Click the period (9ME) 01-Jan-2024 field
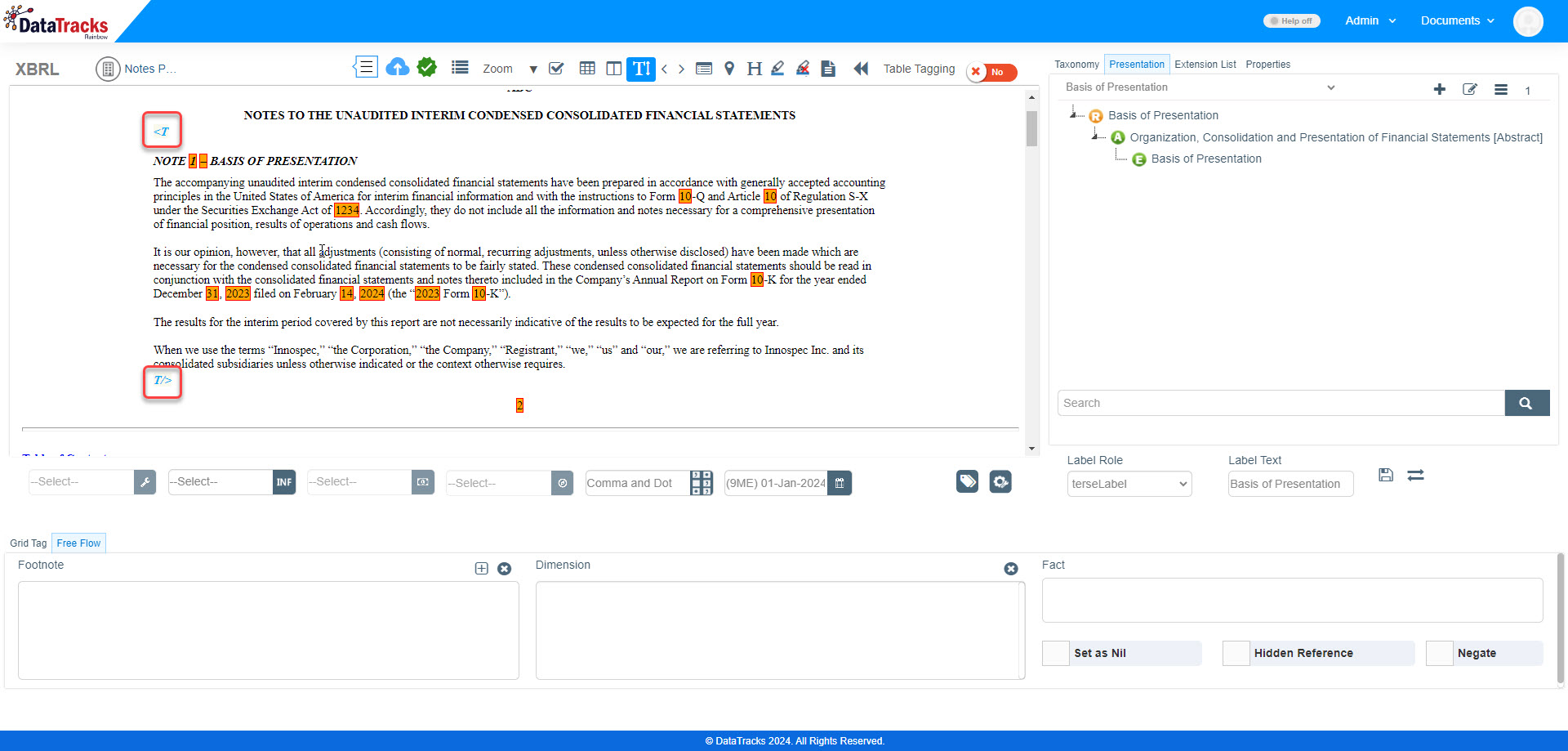The width and height of the screenshot is (1568, 751). pyautogui.click(x=776, y=483)
